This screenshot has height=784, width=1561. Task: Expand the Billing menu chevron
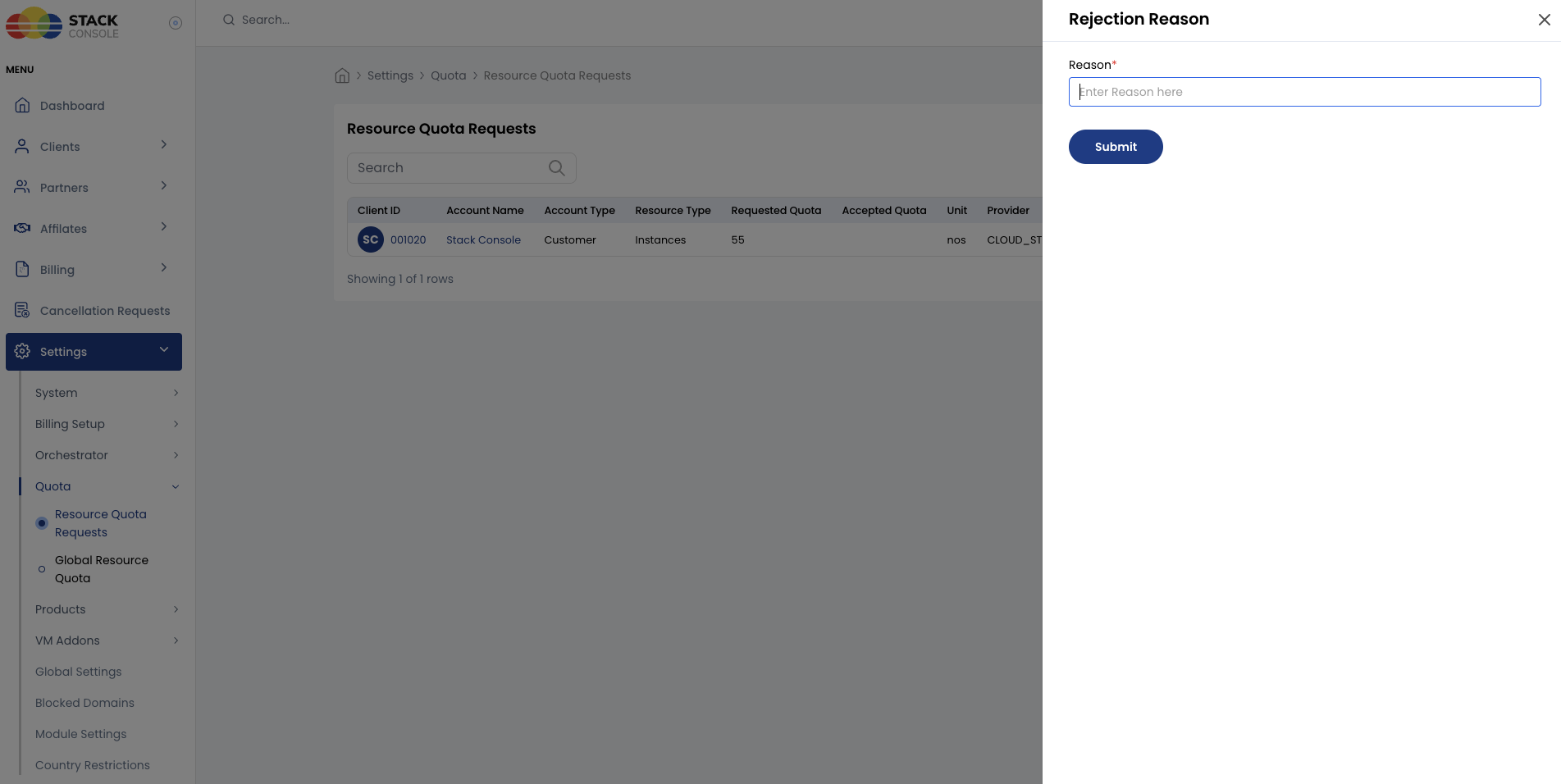tap(164, 267)
